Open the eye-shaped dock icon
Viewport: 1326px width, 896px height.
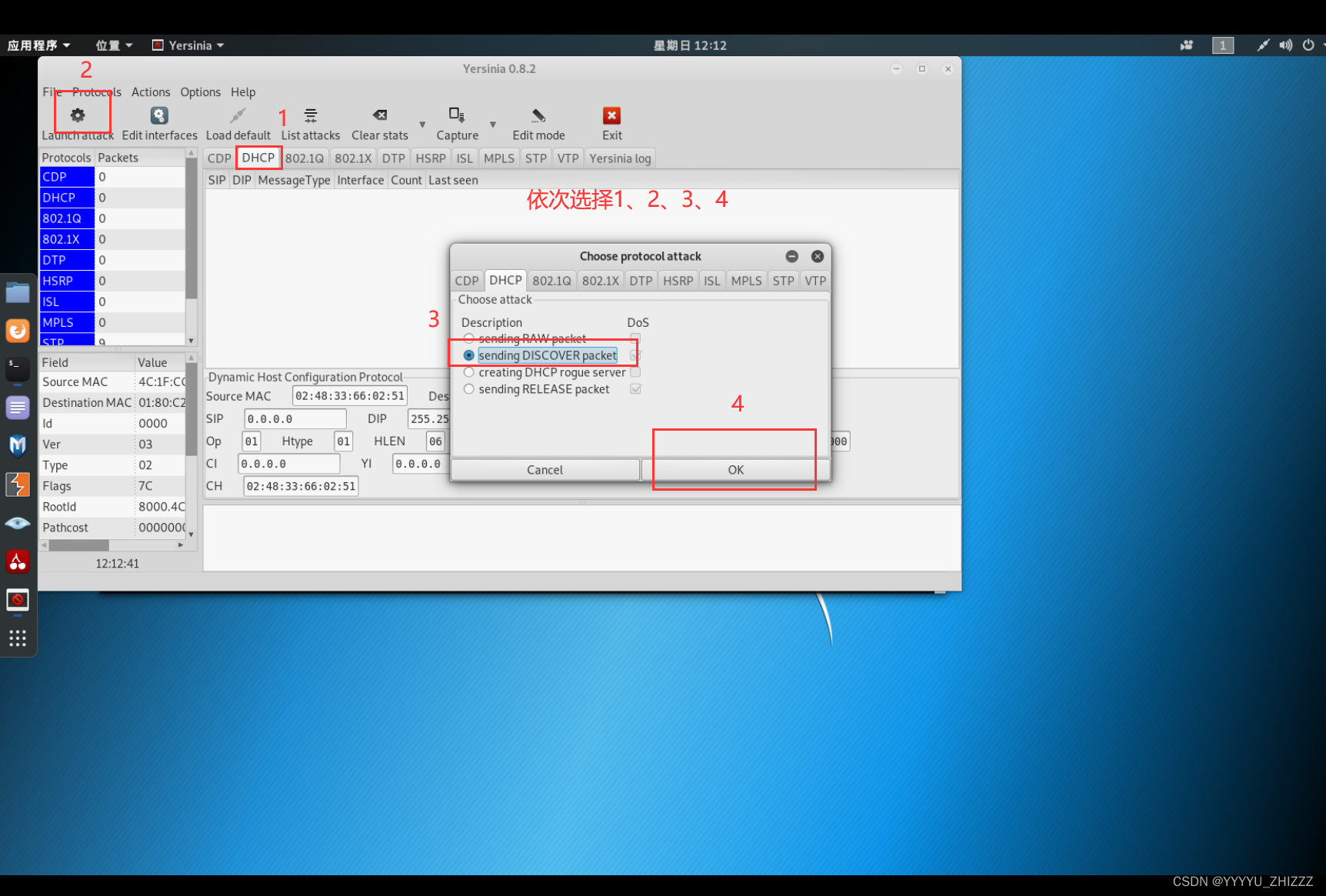pos(18,523)
